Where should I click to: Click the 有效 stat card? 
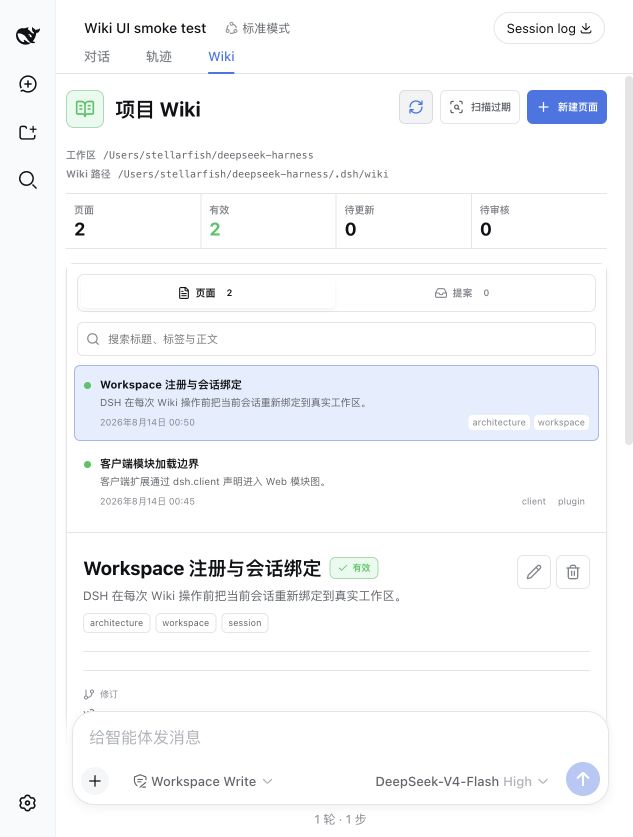(x=268, y=221)
